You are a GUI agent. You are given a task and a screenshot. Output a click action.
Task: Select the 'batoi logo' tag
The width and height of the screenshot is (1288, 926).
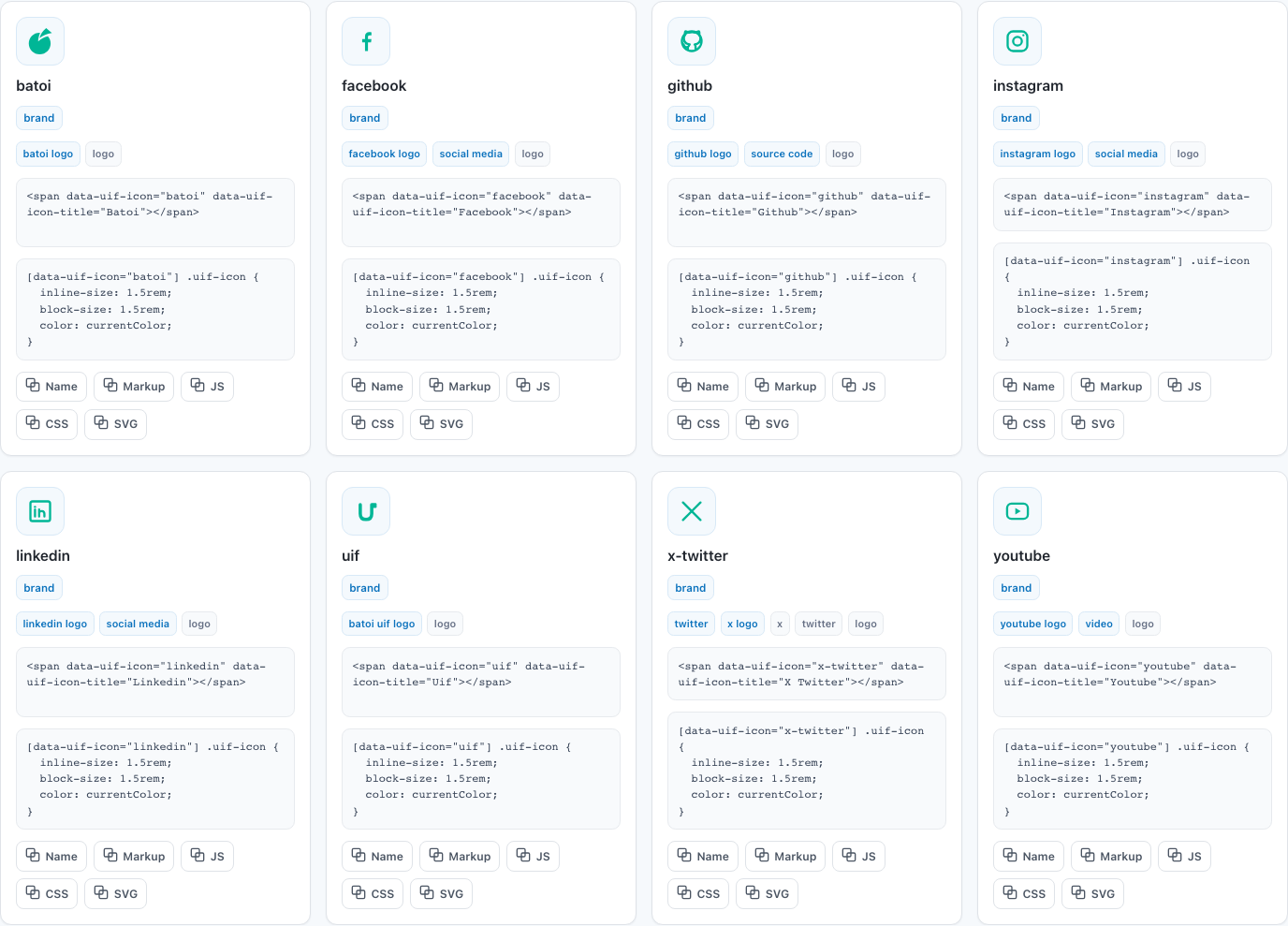(48, 154)
